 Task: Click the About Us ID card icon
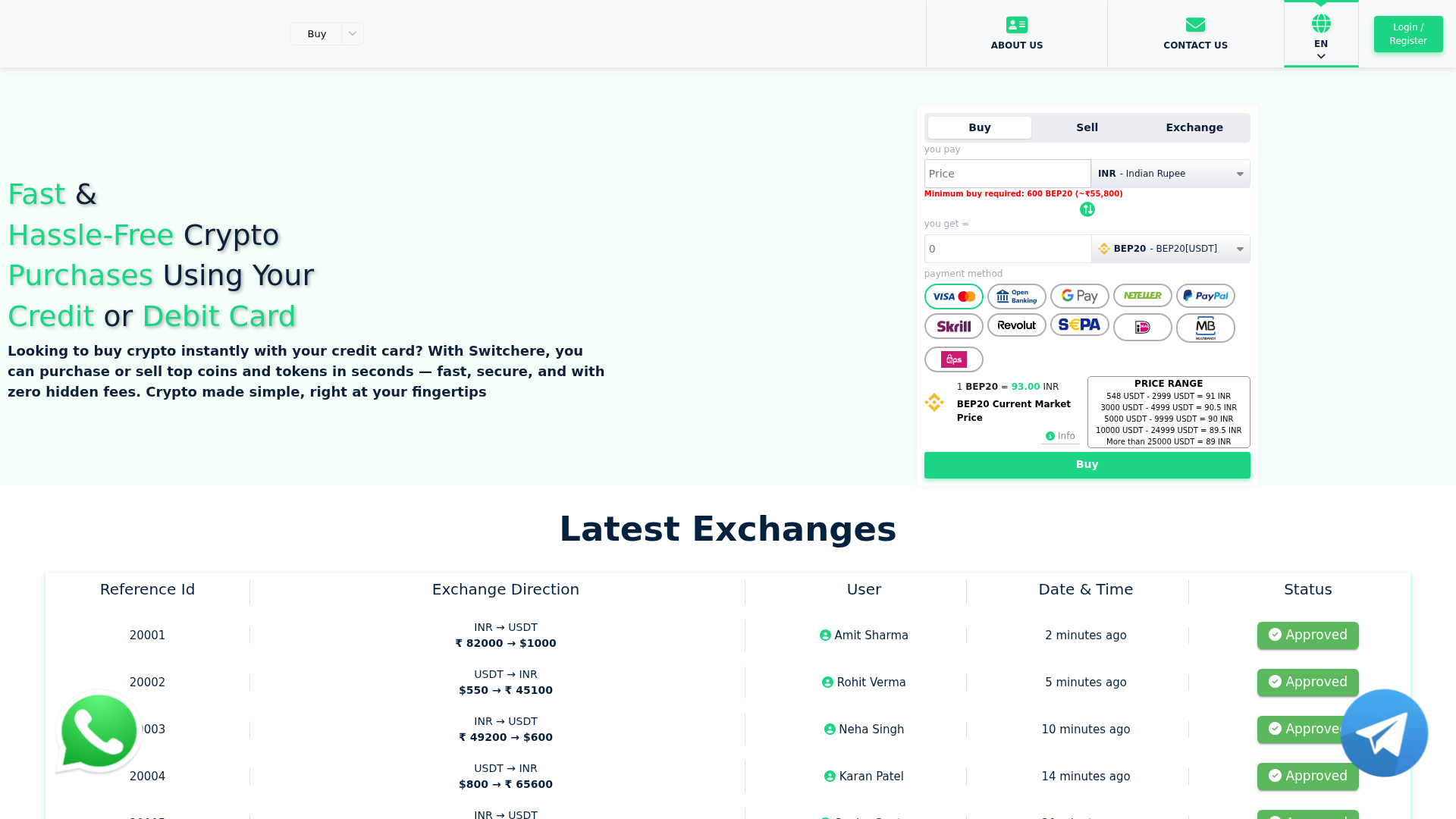point(1016,25)
